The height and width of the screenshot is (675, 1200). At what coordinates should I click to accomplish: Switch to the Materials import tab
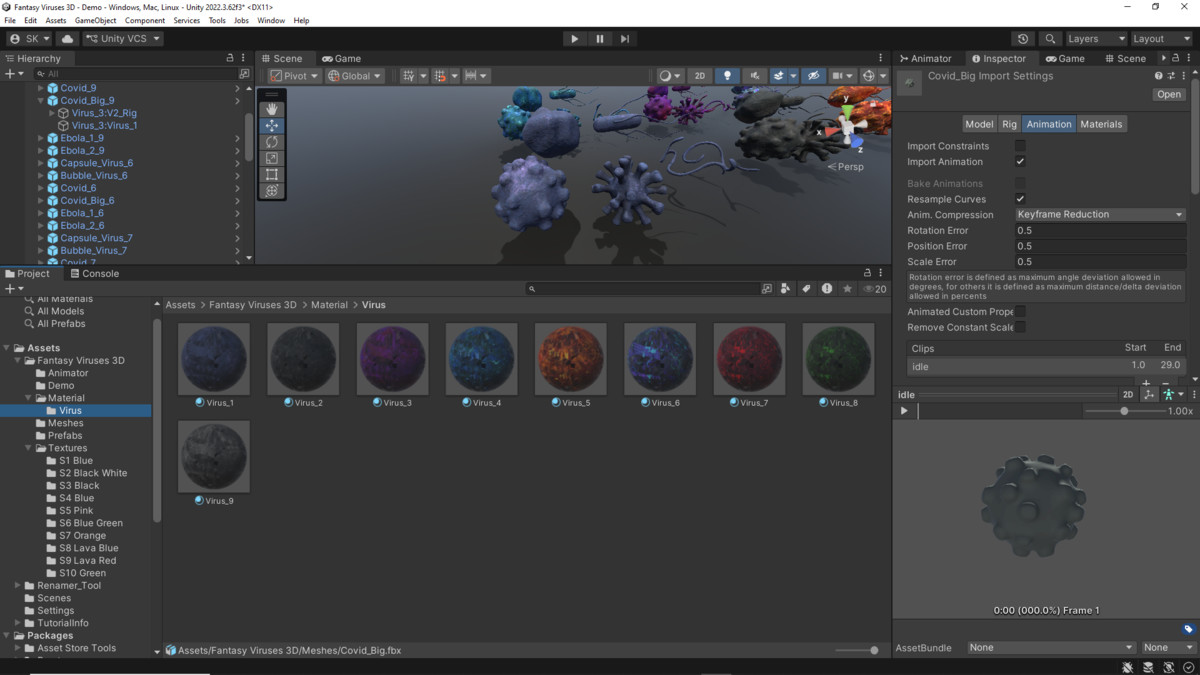coord(1101,124)
